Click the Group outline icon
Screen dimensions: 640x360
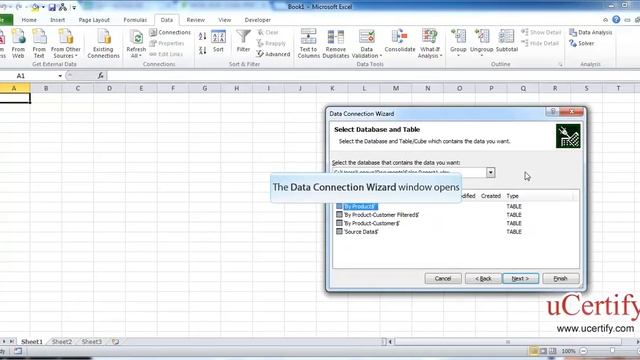[x=458, y=41]
